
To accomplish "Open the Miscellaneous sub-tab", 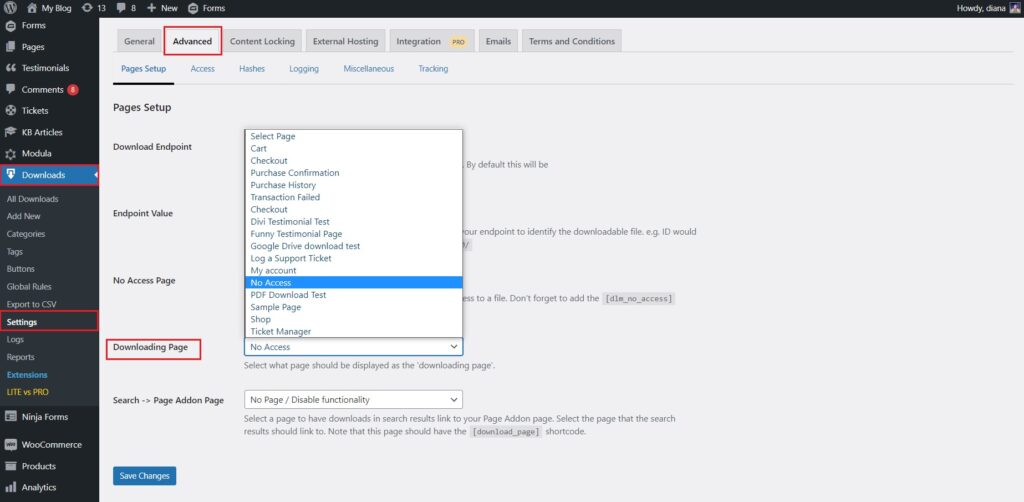I will (369, 69).
